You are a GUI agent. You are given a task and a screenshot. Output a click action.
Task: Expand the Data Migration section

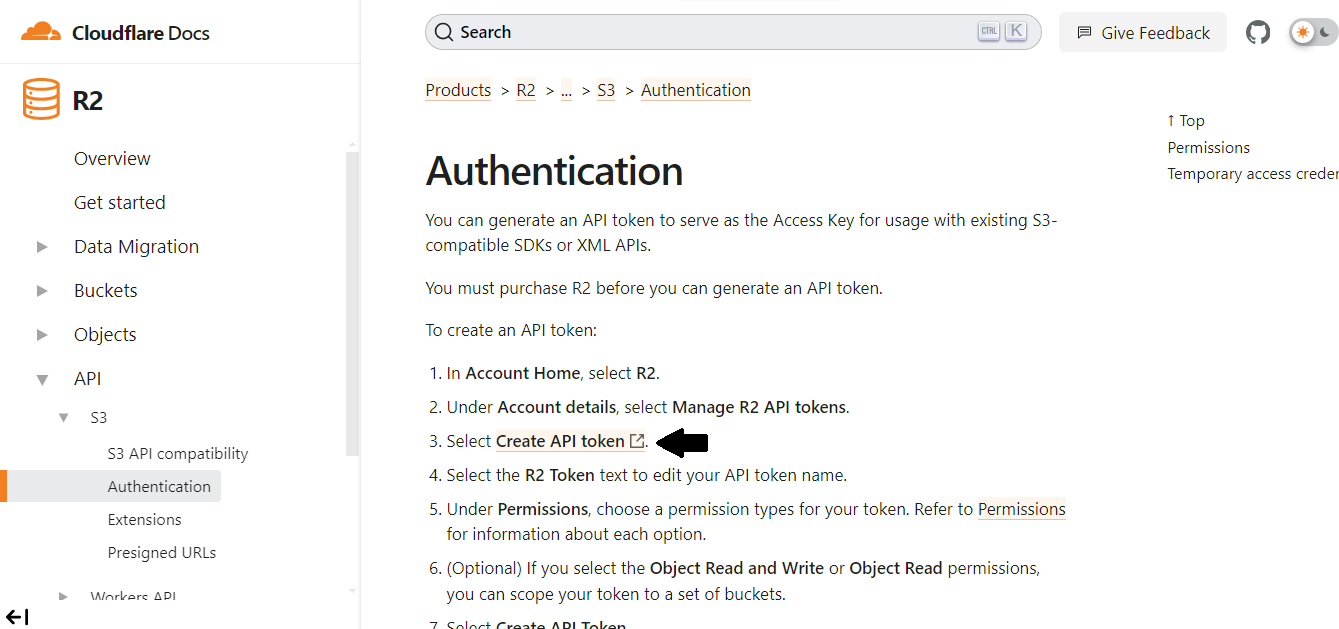42,246
